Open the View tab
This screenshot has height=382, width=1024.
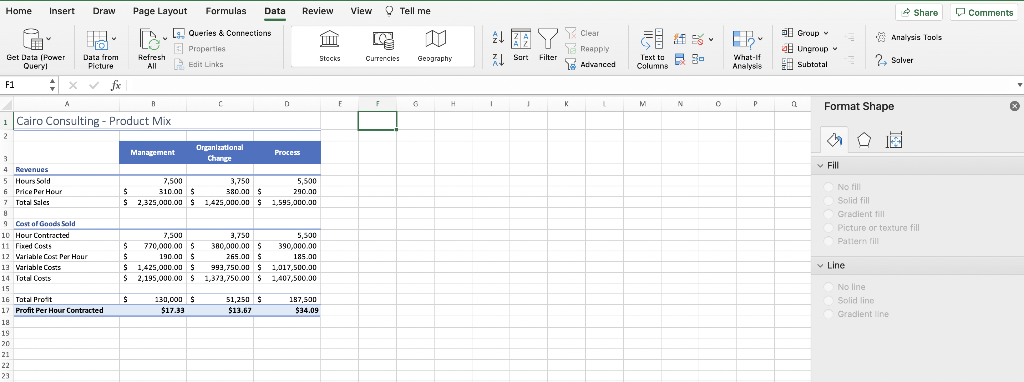[x=361, y=11]
